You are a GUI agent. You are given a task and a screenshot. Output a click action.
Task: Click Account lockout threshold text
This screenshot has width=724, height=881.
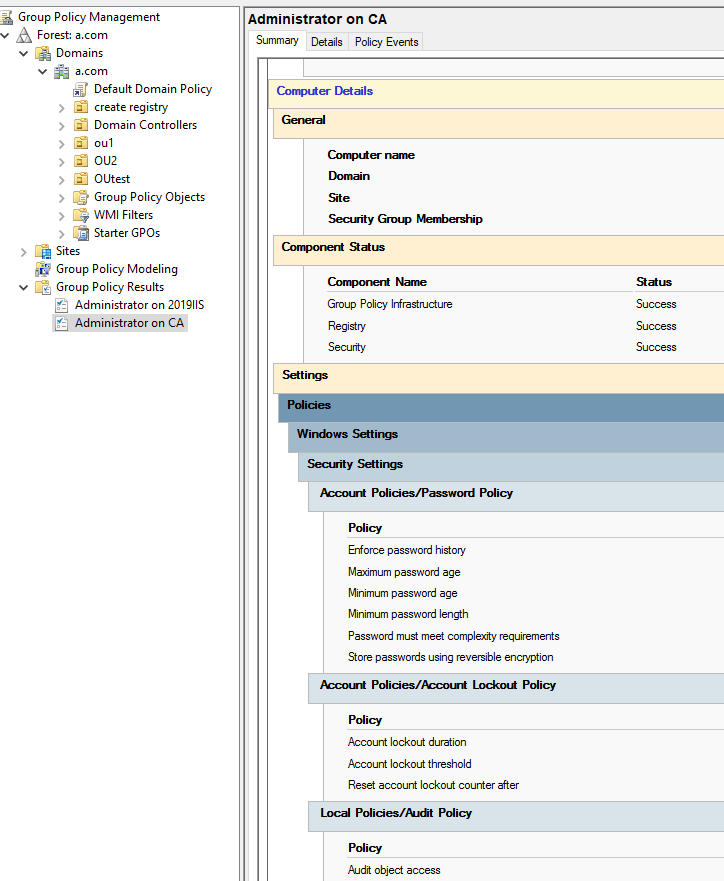pos(409,764)
